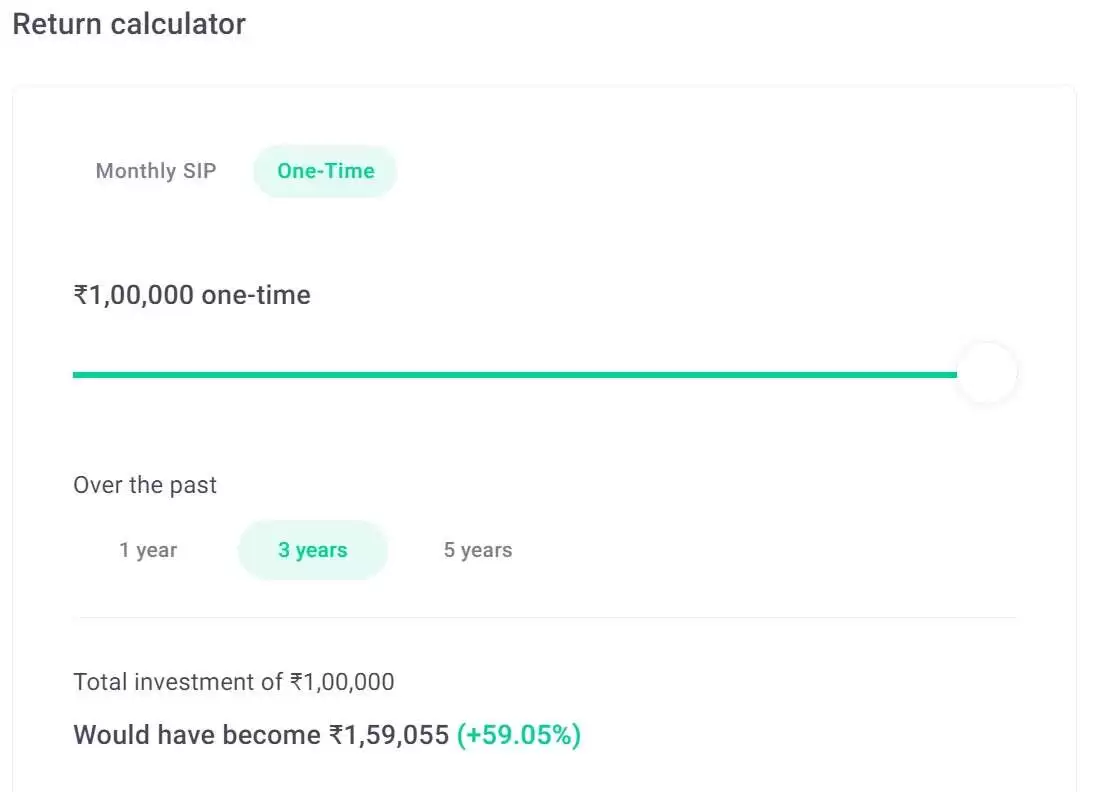Select the Total investment of ₹1,00,000 text
The image size is (1101, 792).
(x=233, y=681)
